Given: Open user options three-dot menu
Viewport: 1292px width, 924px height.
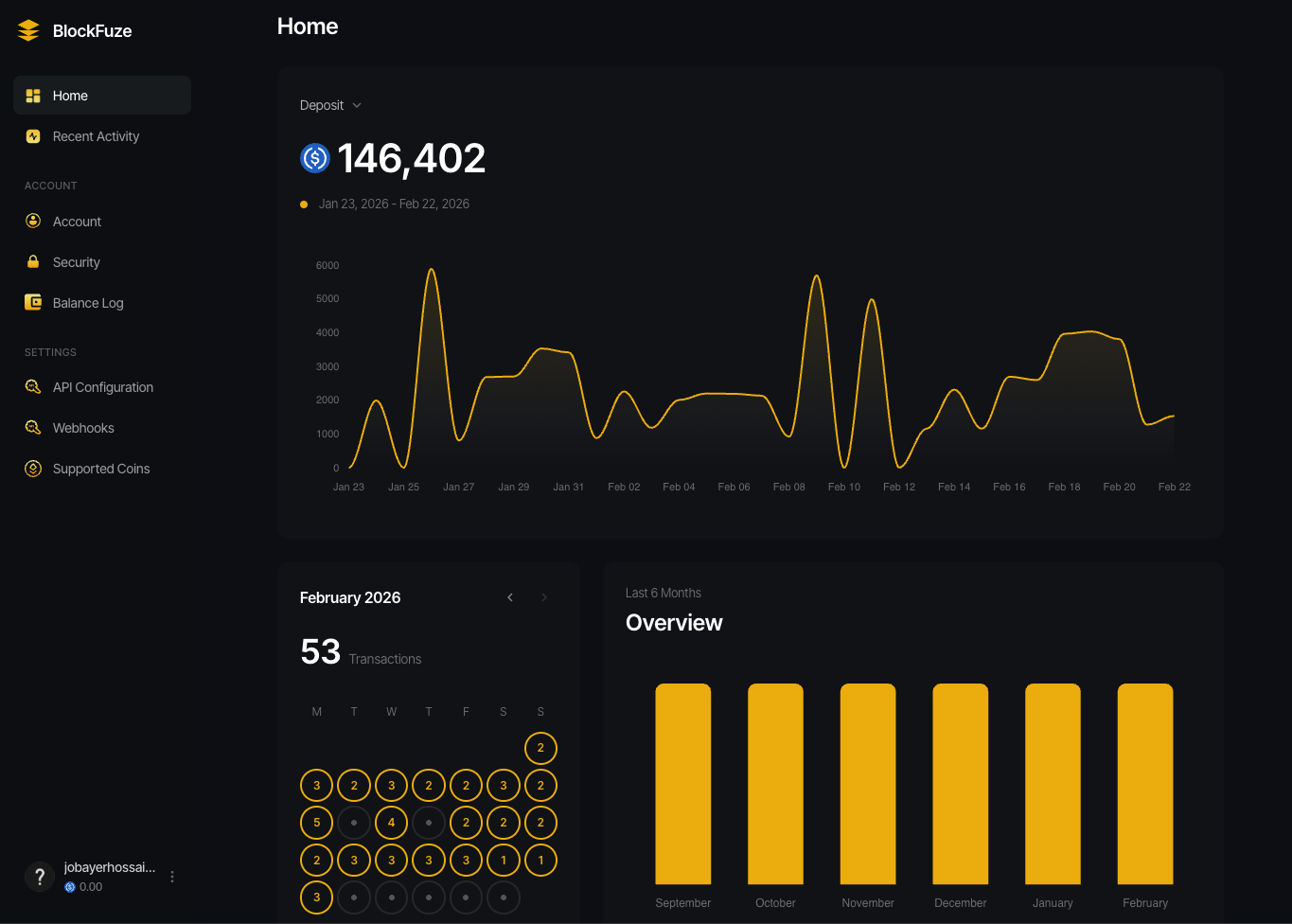Looking at the screenshot, I should (172, 877).
